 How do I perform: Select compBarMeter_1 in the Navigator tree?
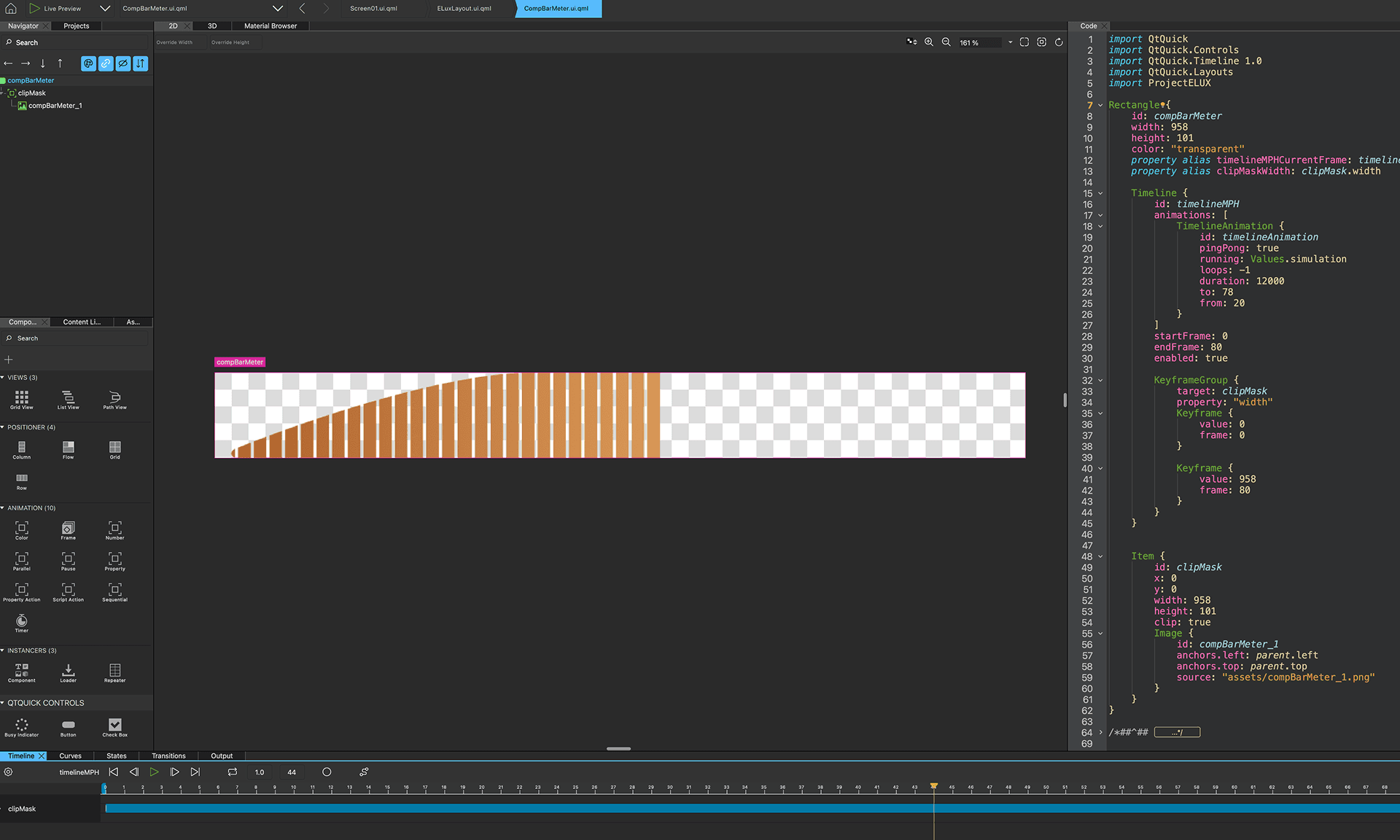55,106
